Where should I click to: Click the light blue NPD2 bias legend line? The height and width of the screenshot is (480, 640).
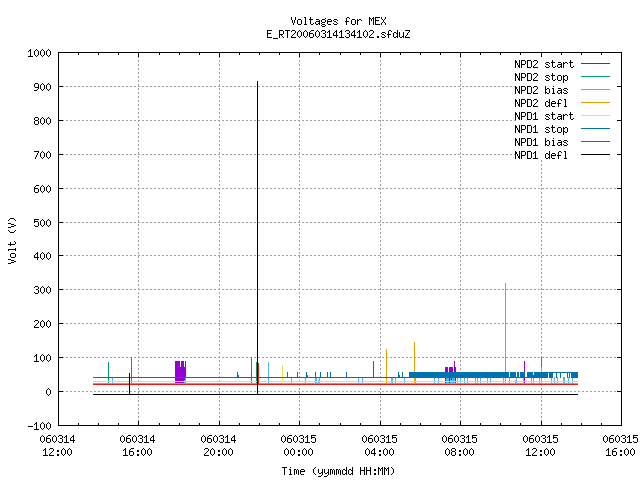point(596,90)
